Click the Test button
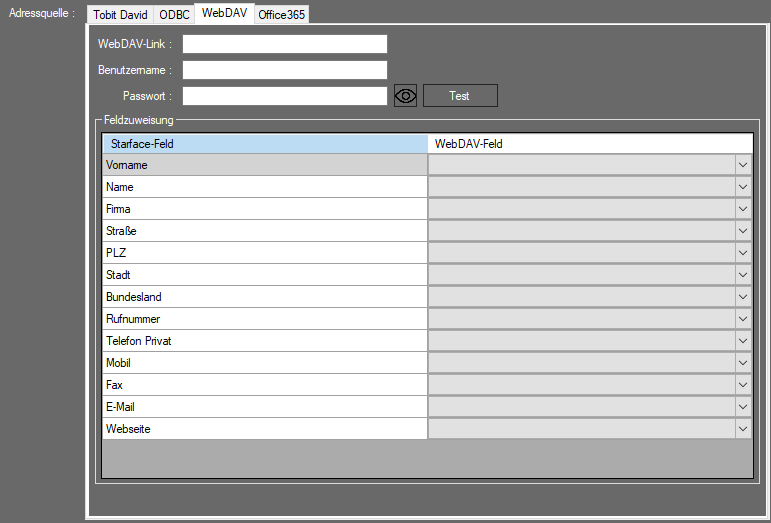The width and height of the screenshot is (771, 523). (459, 96)
